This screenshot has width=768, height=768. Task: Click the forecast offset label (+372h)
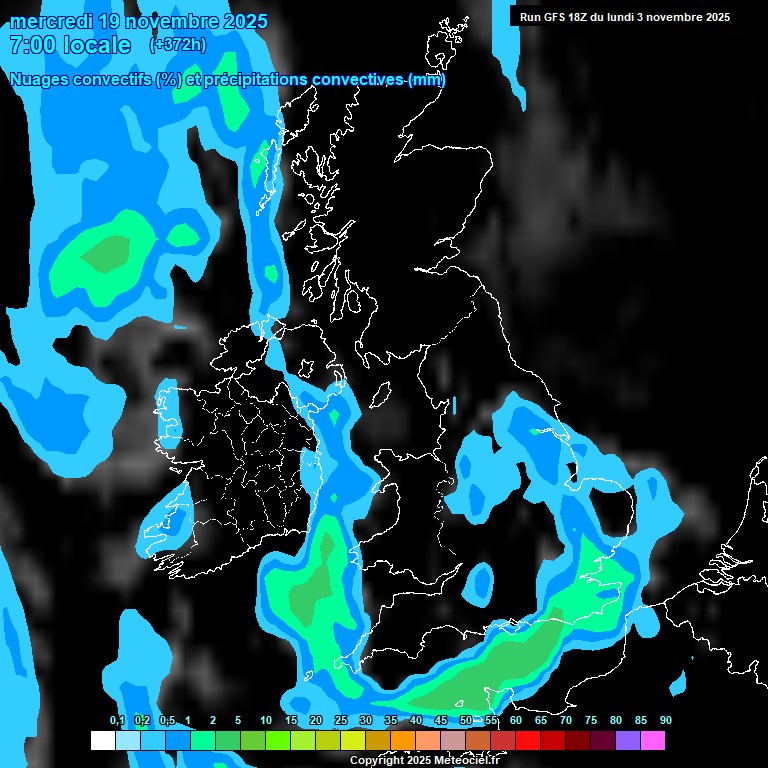click(x=179, y=45)
